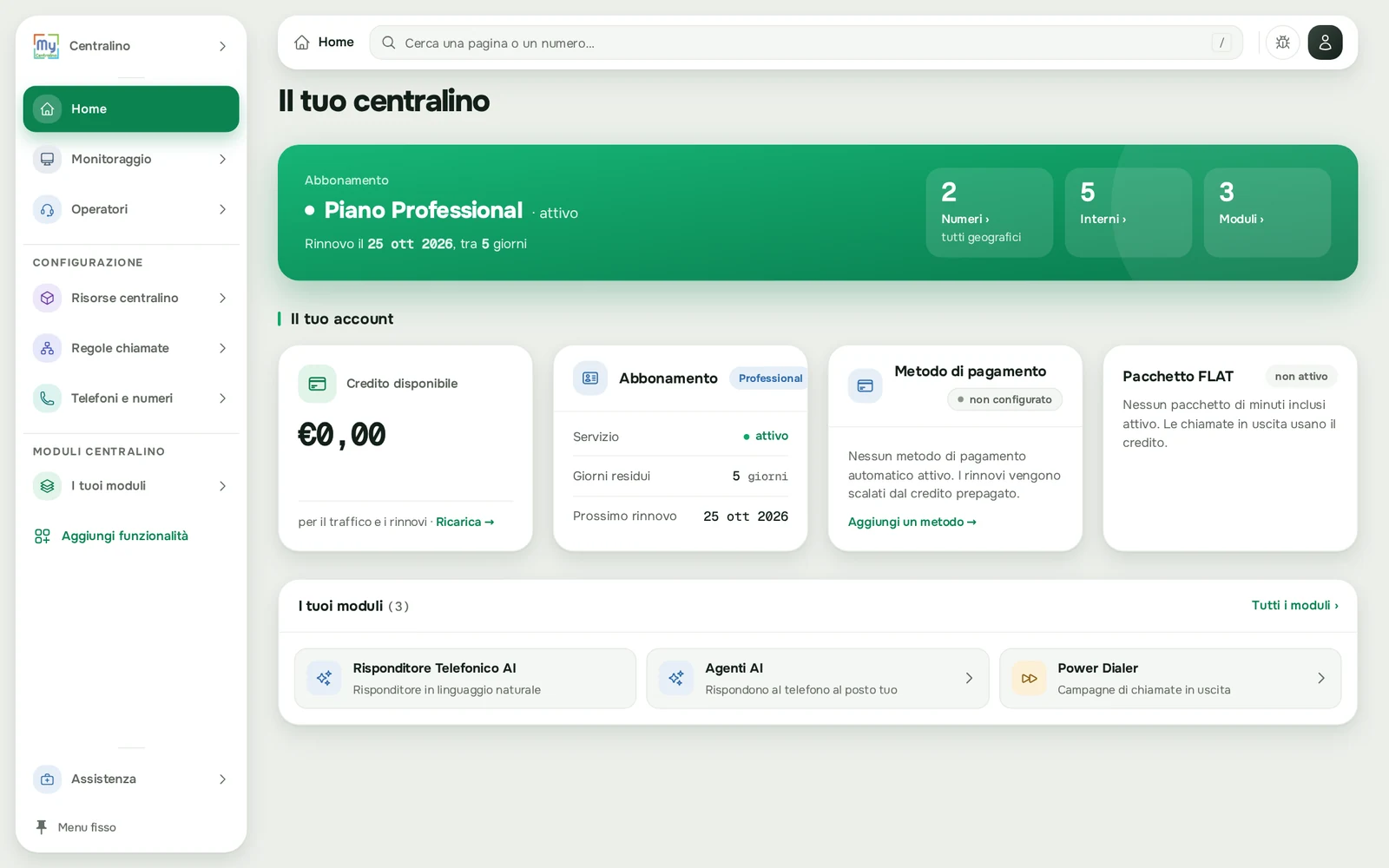
Task: Open the Numeri stat tile
Action: click(990, 213)
